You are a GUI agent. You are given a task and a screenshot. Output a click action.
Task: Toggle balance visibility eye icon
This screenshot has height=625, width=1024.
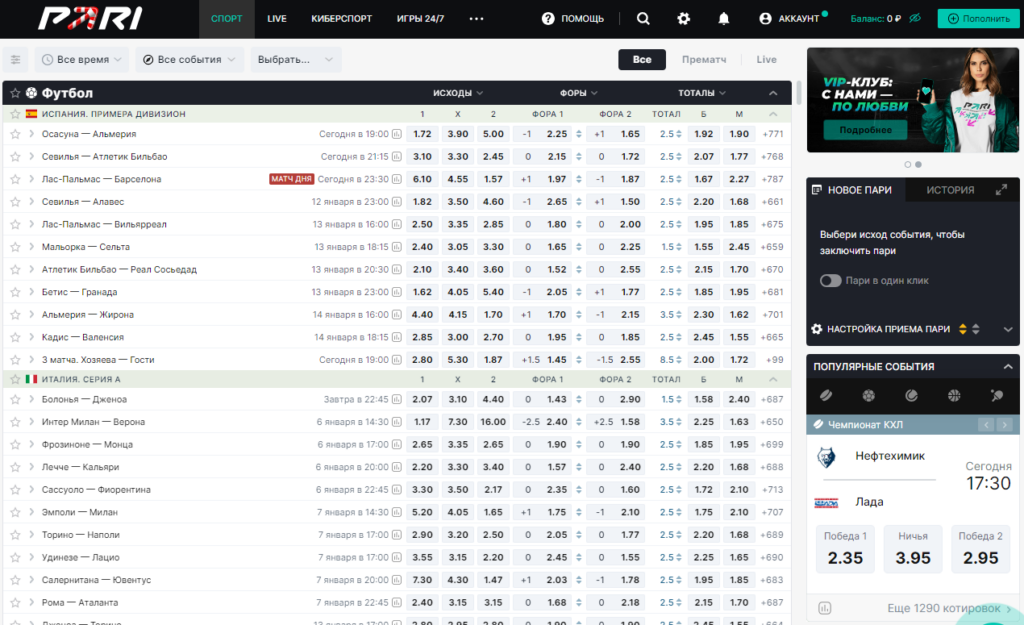click(915, 18)
